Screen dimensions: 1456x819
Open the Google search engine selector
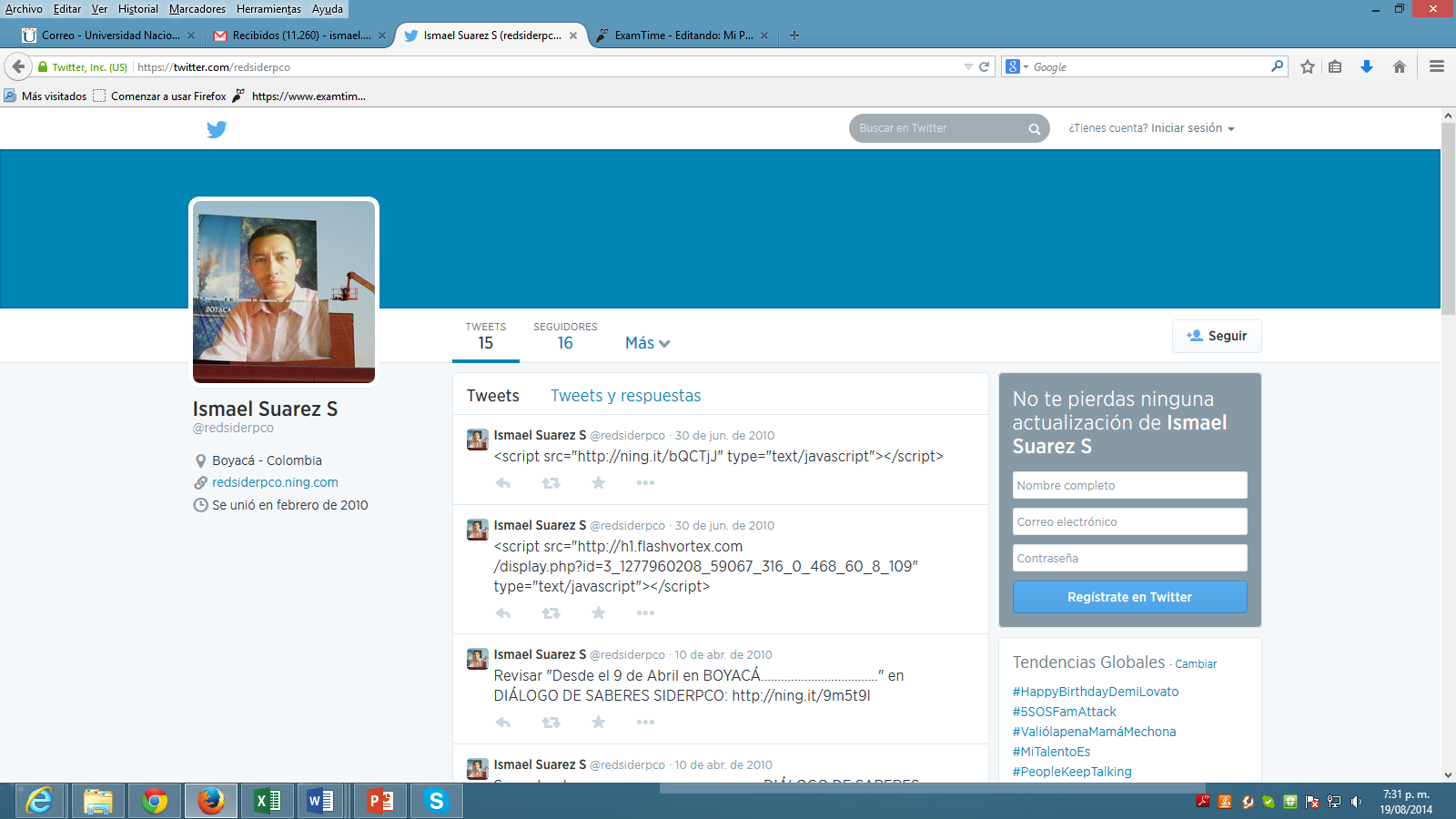pyautogui.click(x=1016, y=66)
